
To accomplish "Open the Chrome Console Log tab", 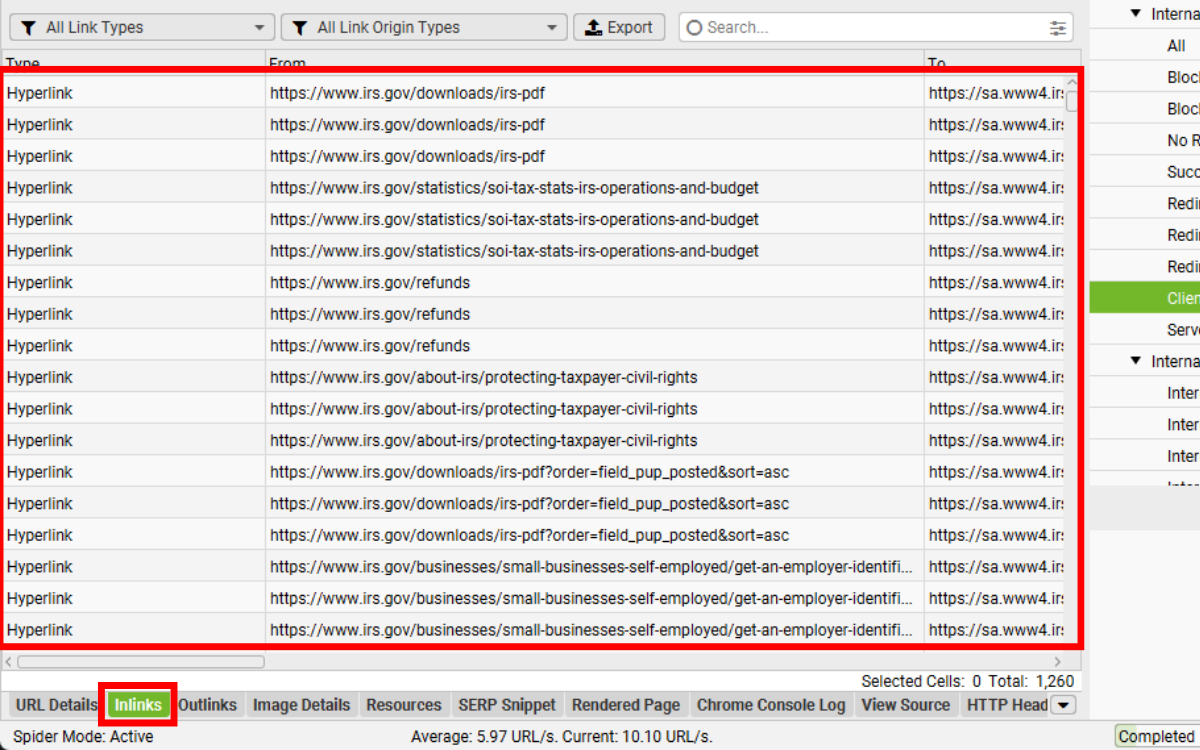I will tap(771, 705).
